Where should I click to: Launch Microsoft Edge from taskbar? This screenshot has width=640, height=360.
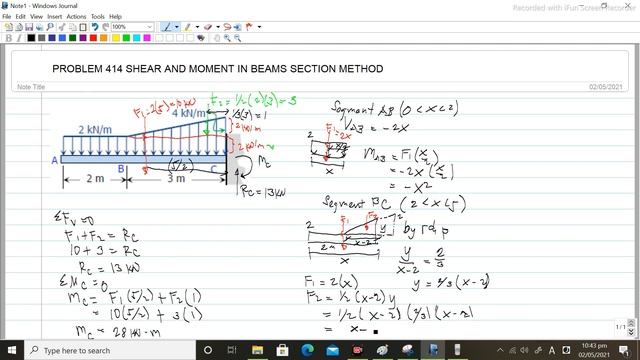307,350
